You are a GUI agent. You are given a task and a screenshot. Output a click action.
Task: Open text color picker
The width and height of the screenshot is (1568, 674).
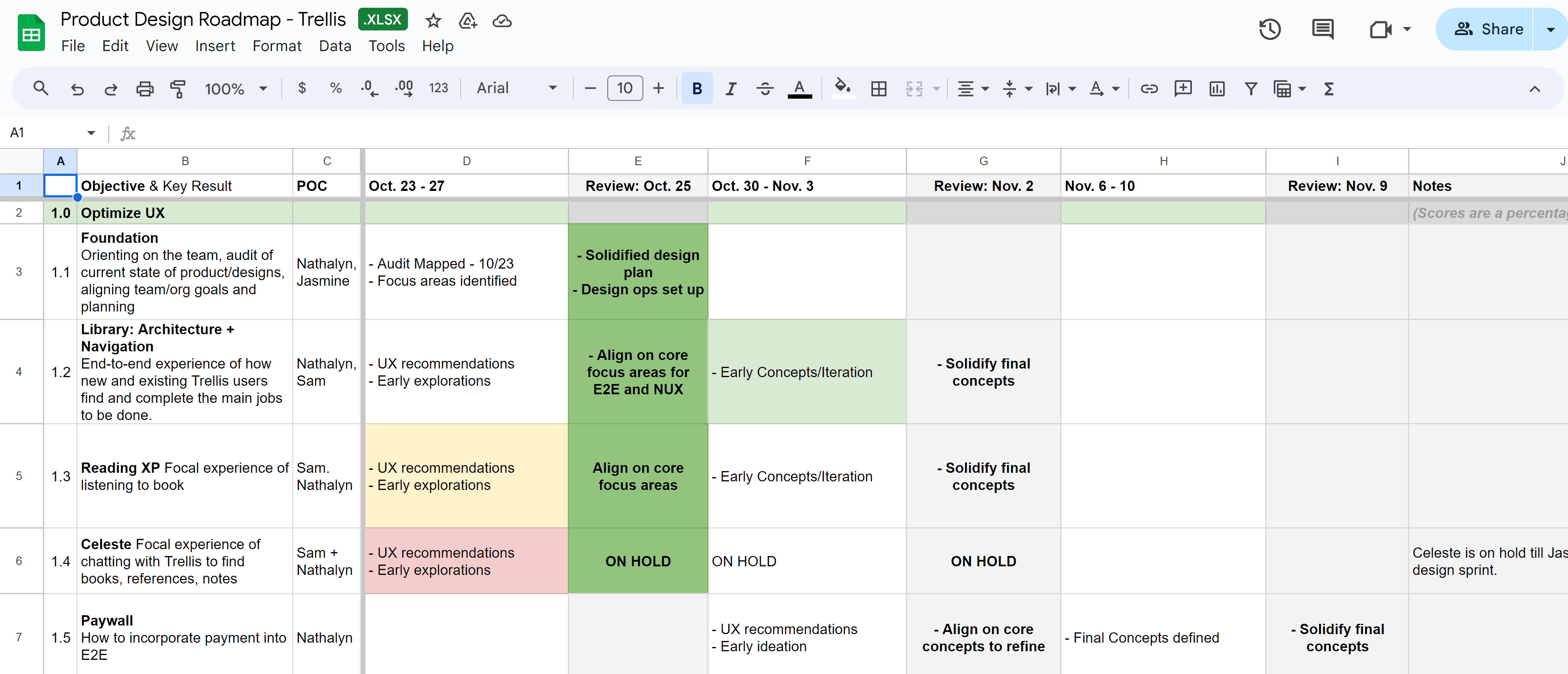coord(800,89)
